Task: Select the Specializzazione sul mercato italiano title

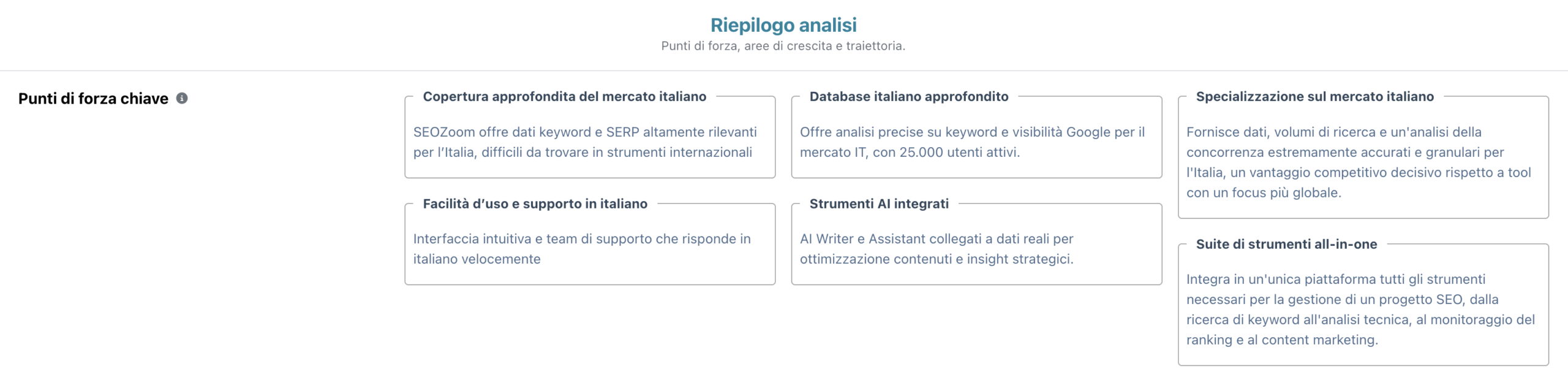Action: 1314,96
